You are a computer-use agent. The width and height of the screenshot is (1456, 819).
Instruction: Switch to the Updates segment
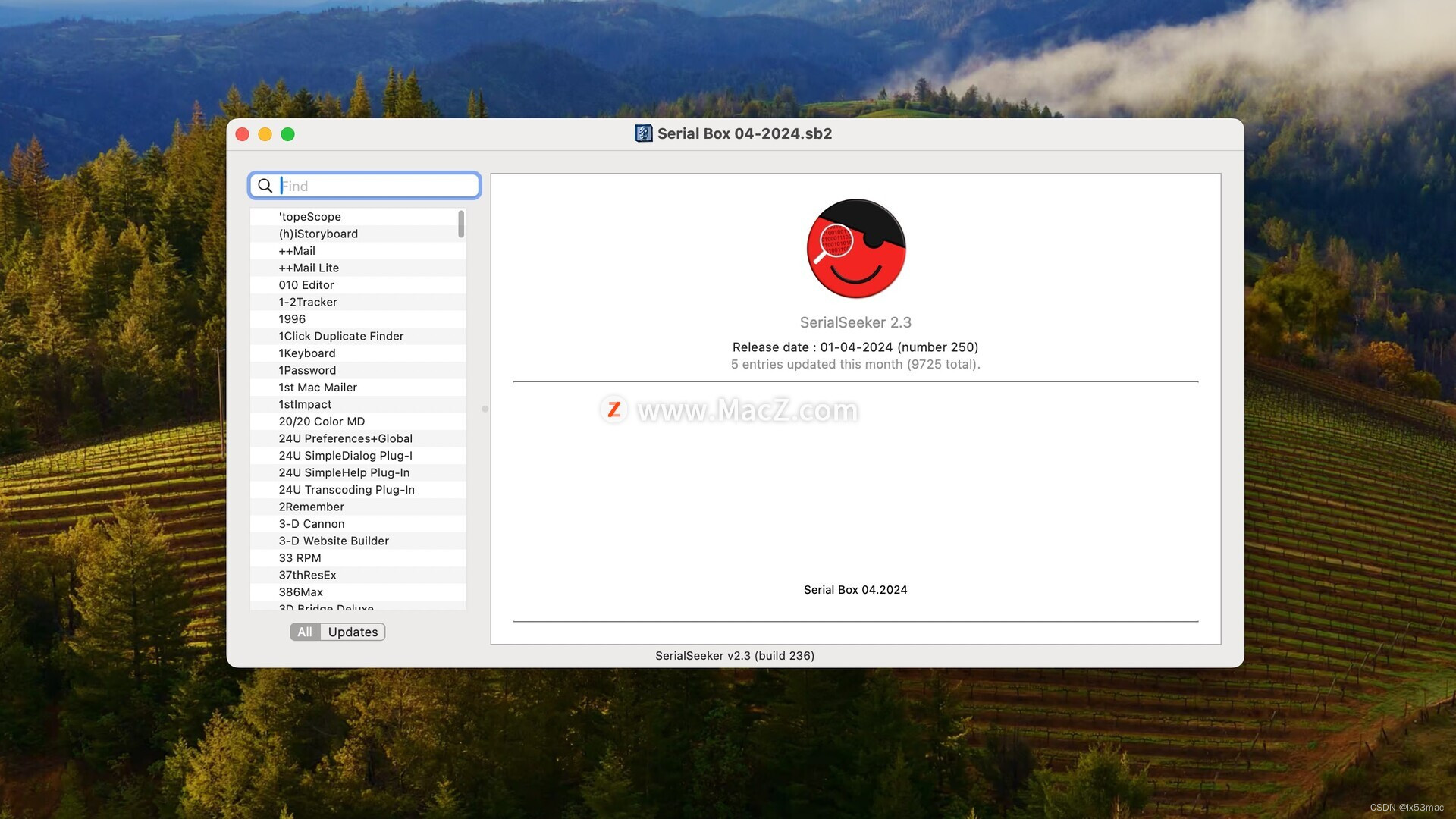click(x=353, y=632)
